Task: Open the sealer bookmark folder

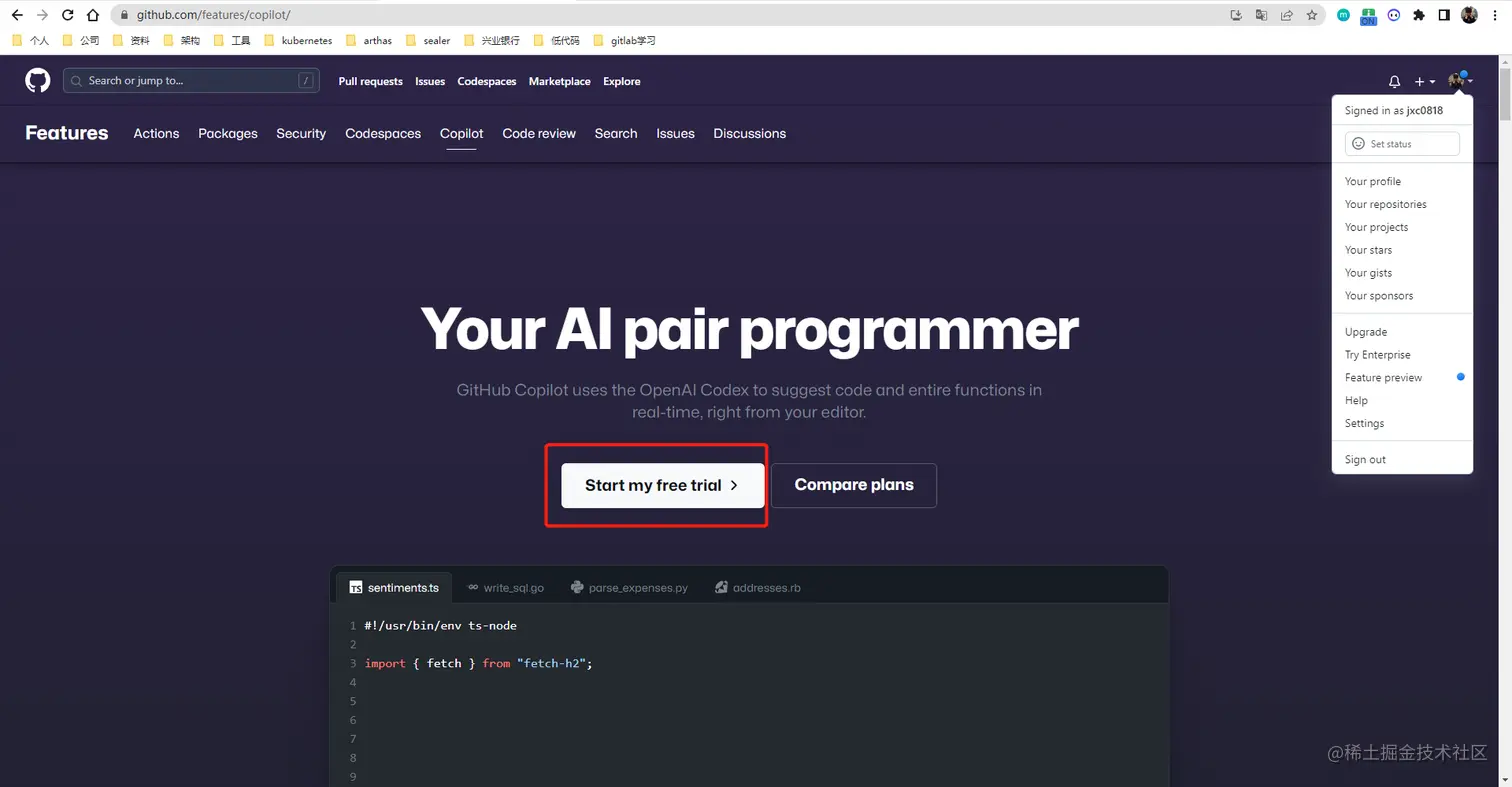Action: (428, 41)
